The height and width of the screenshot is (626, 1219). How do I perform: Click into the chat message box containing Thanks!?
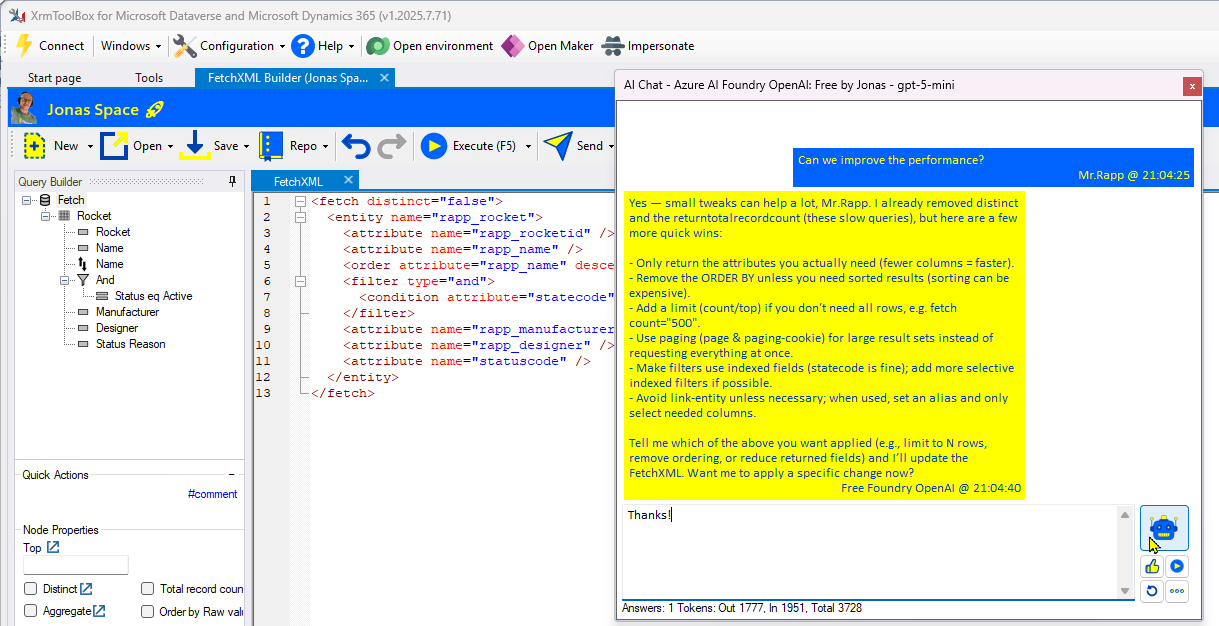(868, 552)
